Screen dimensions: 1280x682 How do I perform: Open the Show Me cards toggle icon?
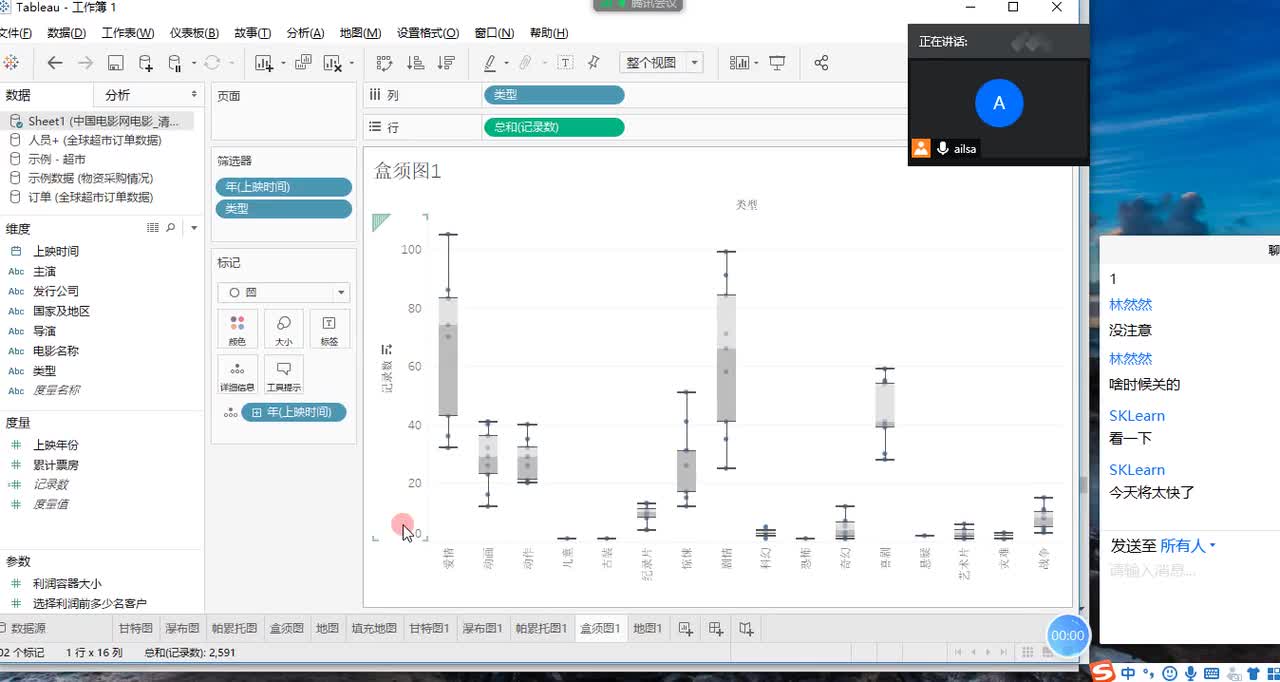739,63
